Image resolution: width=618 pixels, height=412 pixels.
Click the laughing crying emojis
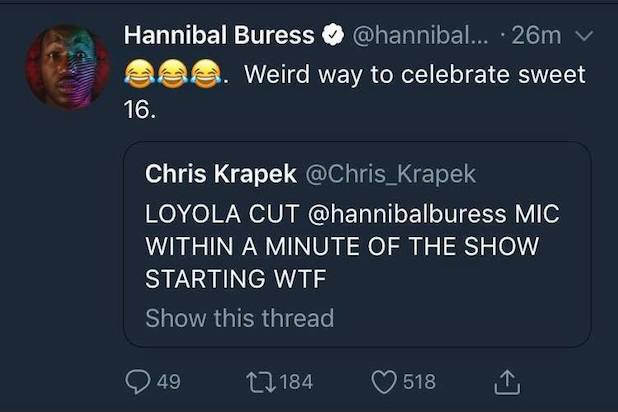tap(174, 76)
